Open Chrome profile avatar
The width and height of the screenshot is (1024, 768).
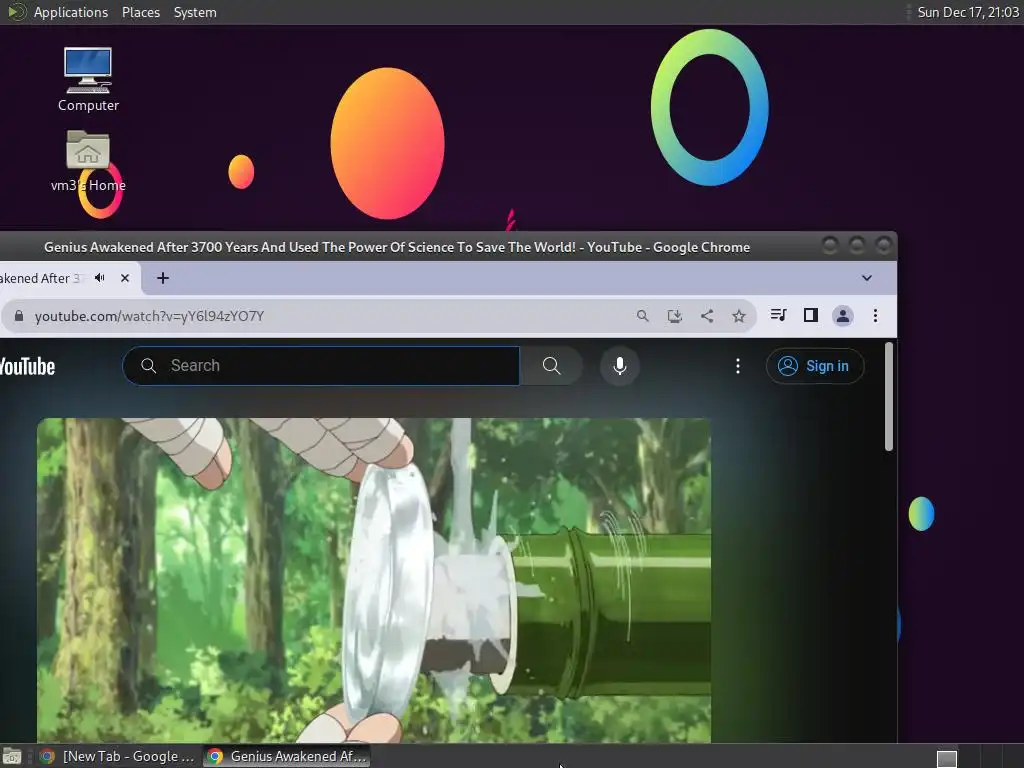[x=842, y=316]
